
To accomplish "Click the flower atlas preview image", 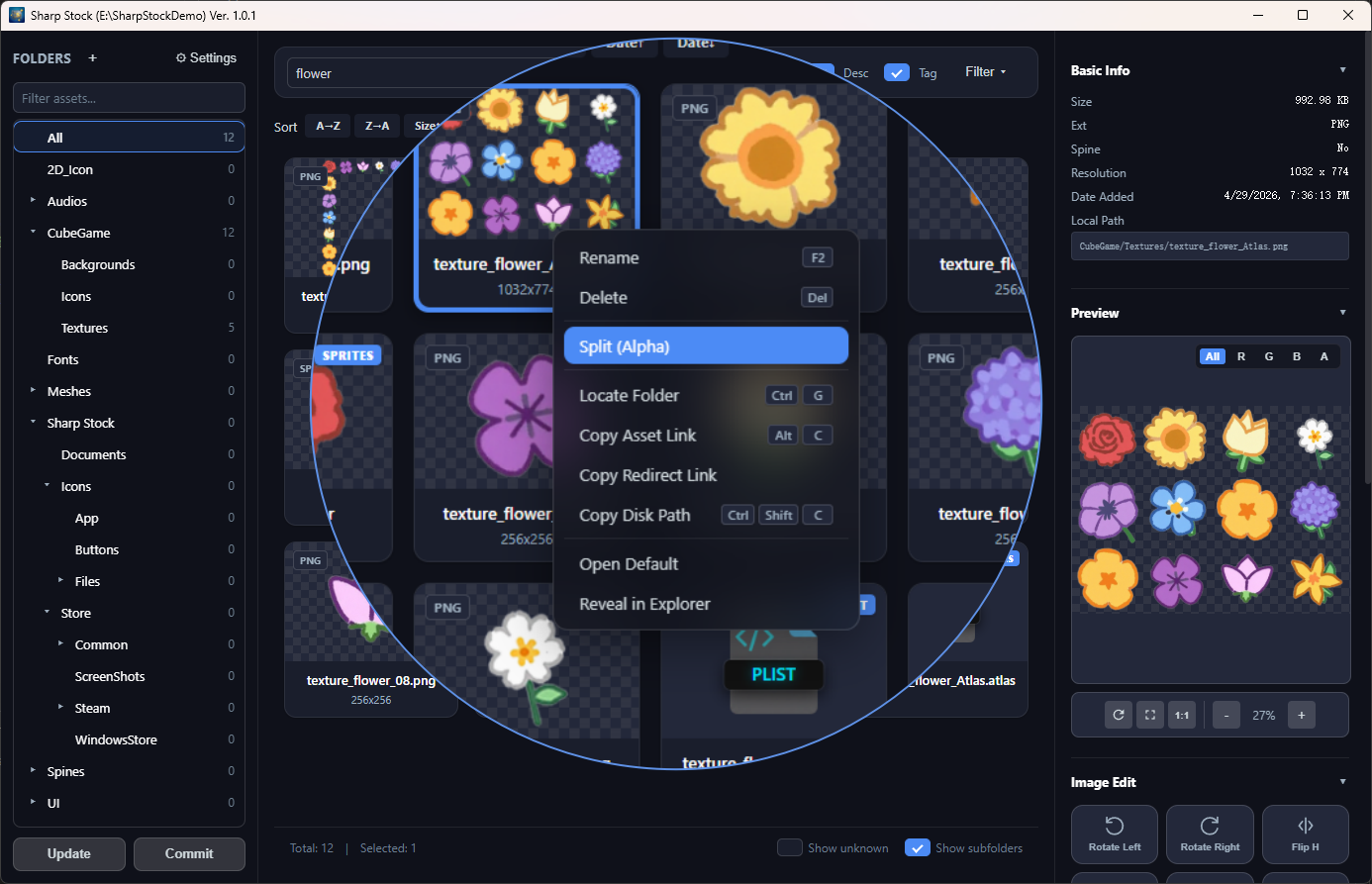I will pos(1211,510).
